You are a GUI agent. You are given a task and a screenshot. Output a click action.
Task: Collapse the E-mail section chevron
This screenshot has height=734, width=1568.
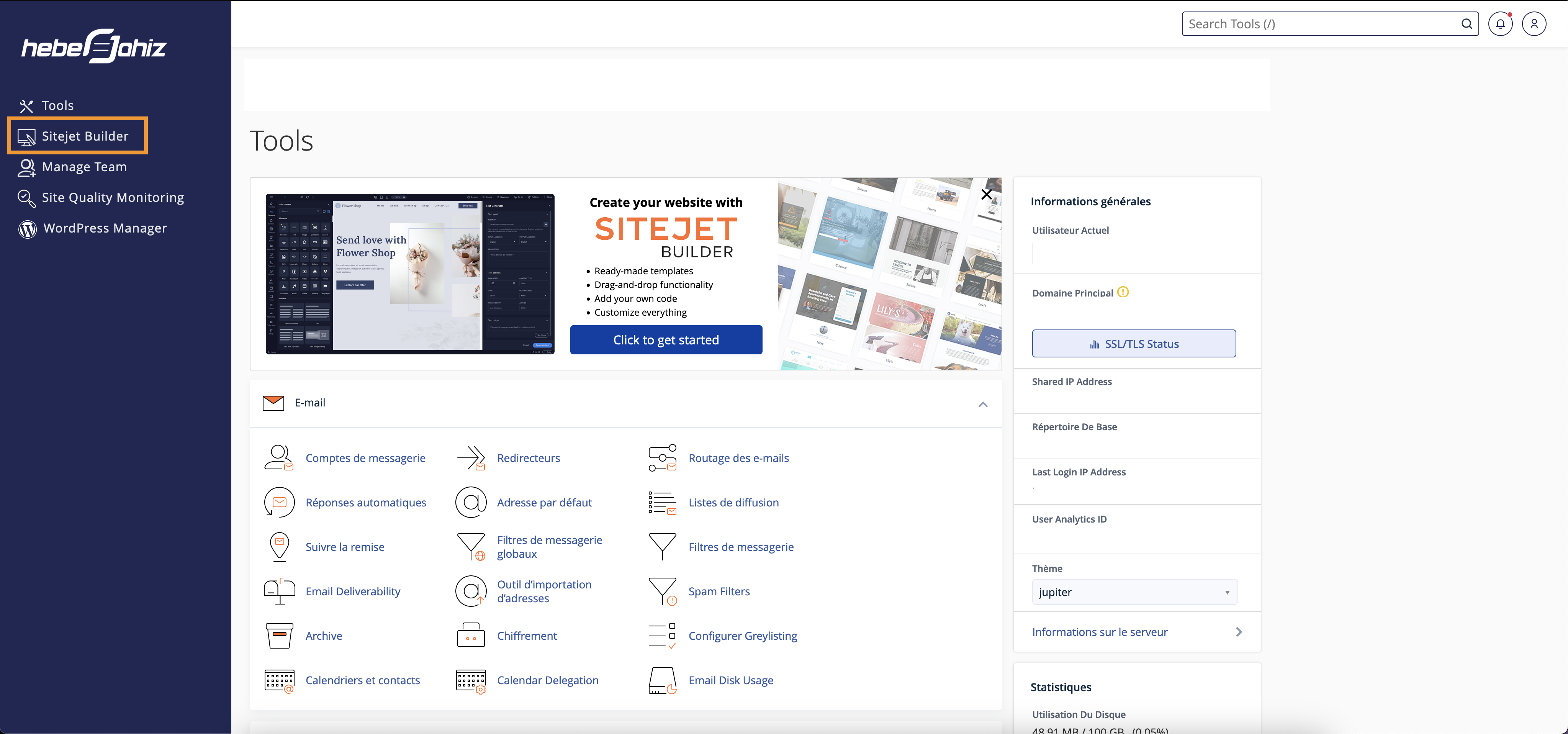(x=982, y=404)
